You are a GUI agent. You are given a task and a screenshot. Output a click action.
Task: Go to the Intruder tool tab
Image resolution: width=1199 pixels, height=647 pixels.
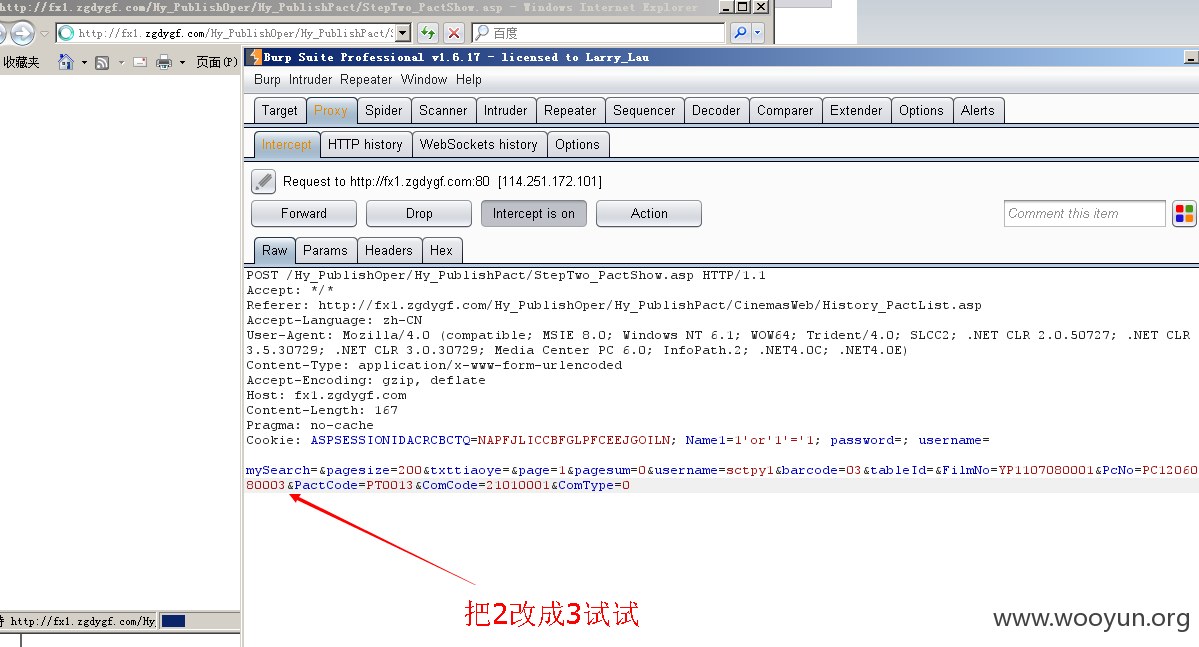pyautogui.click(x=505, y=111)
